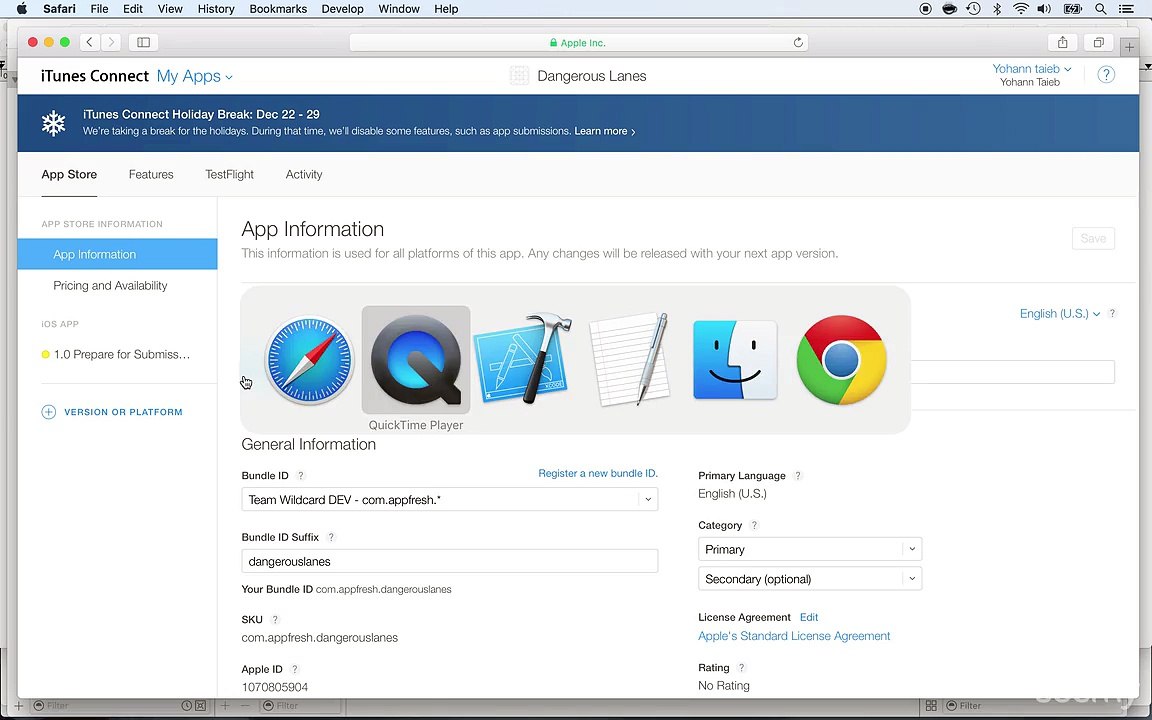1152x720 pixels.
Task: Switch to the Features tab
Action: 151,174
